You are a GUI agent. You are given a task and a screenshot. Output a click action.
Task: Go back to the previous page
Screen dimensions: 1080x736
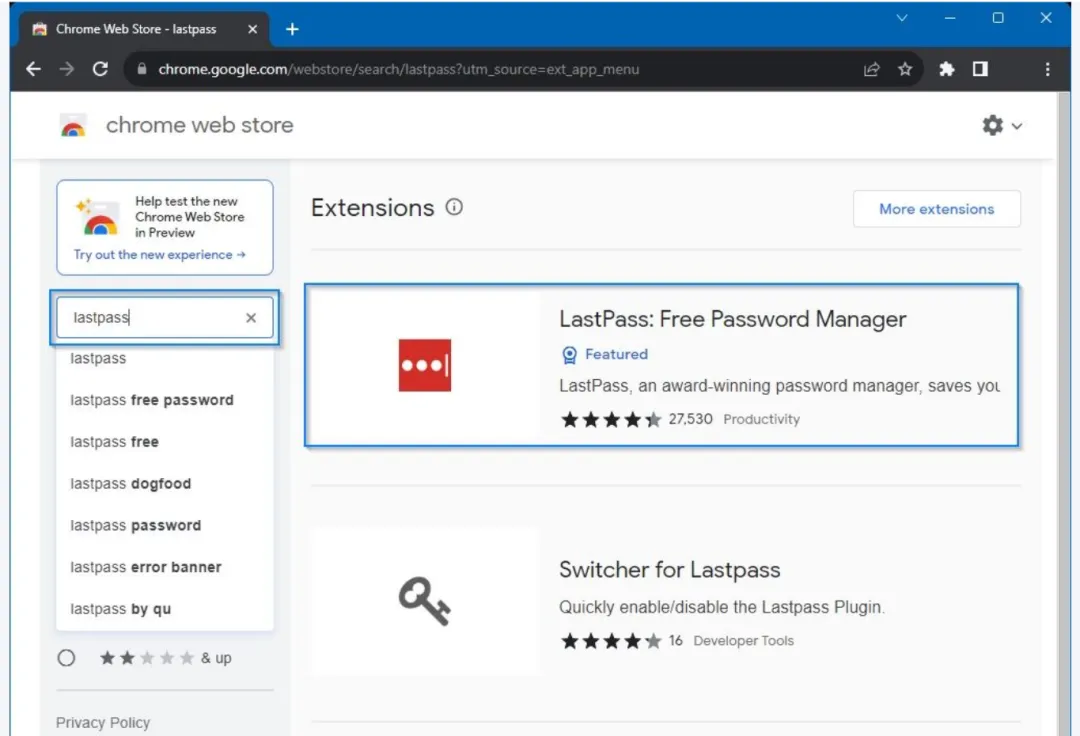[33, 69]
